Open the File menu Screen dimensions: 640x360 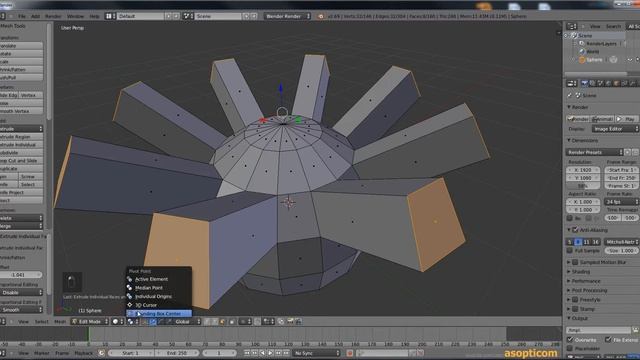(x=22, y=16)
